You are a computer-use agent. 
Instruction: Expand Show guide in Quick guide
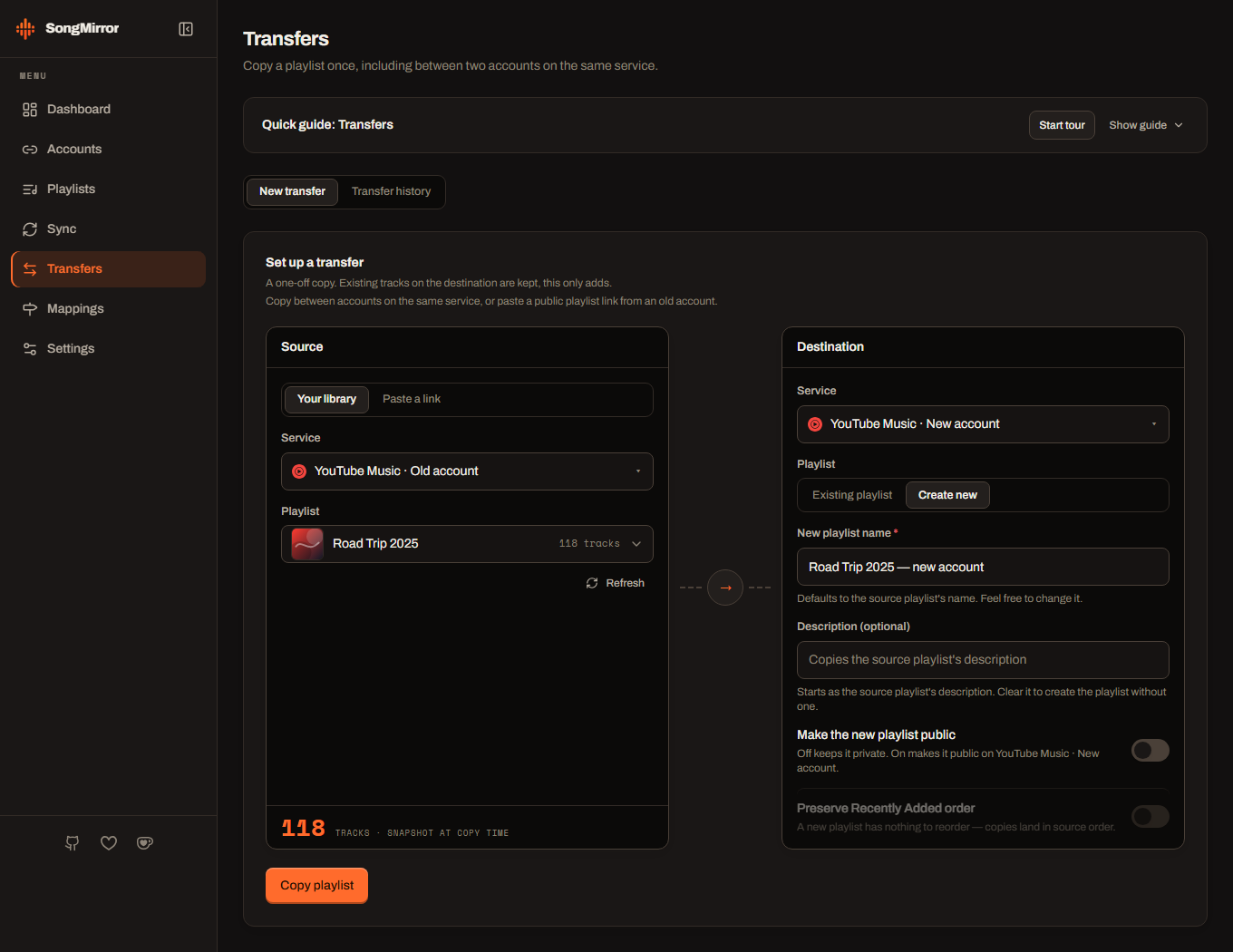1146,125
